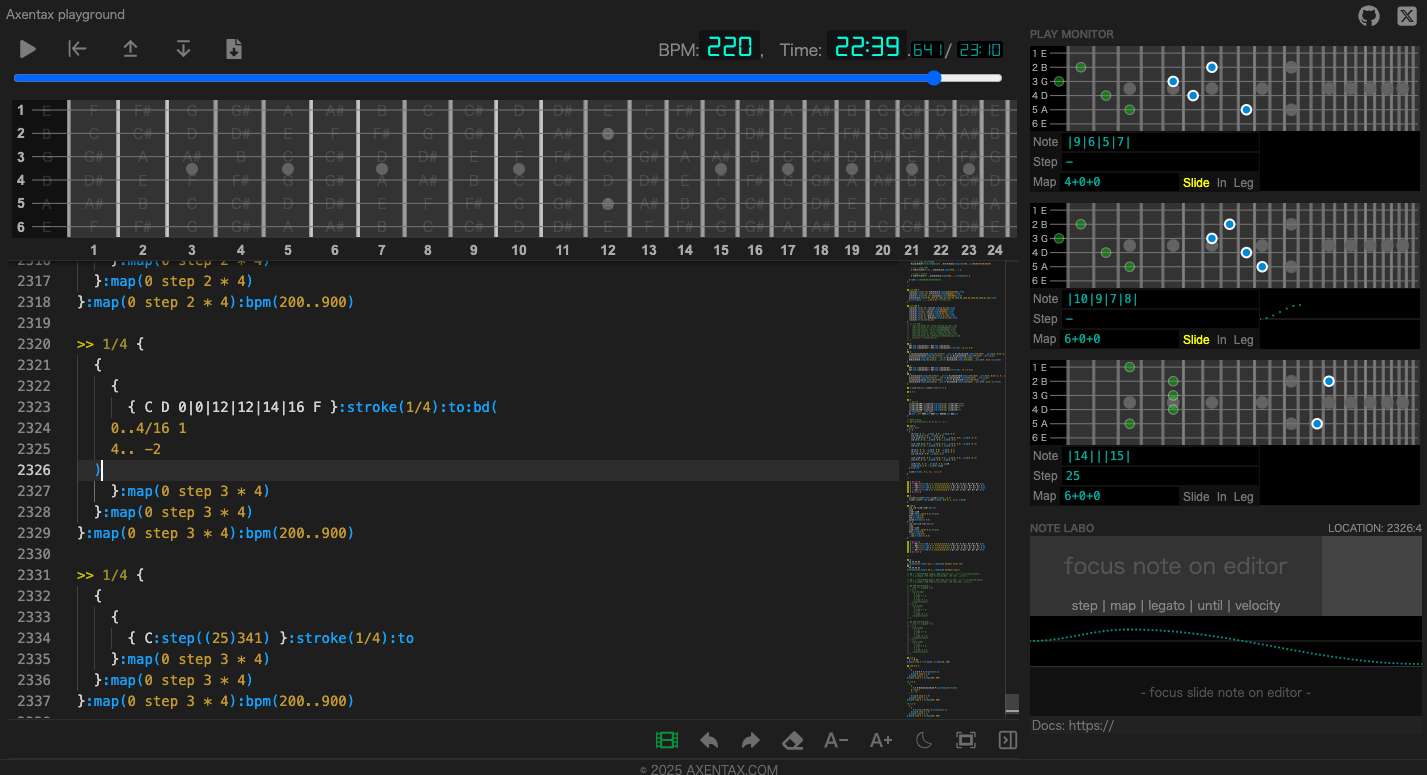
Task: Toggle the green film strip icon
Action: (x=667, y=740)
